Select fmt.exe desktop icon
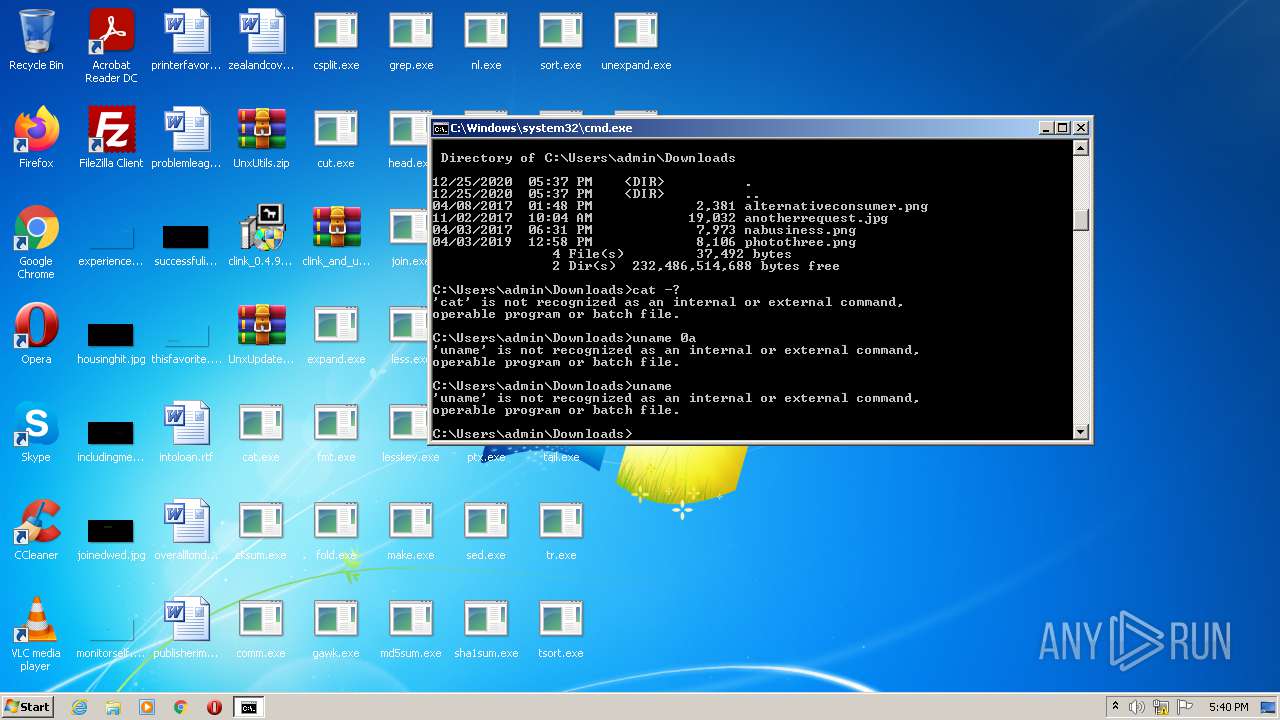 click(336, 432)
